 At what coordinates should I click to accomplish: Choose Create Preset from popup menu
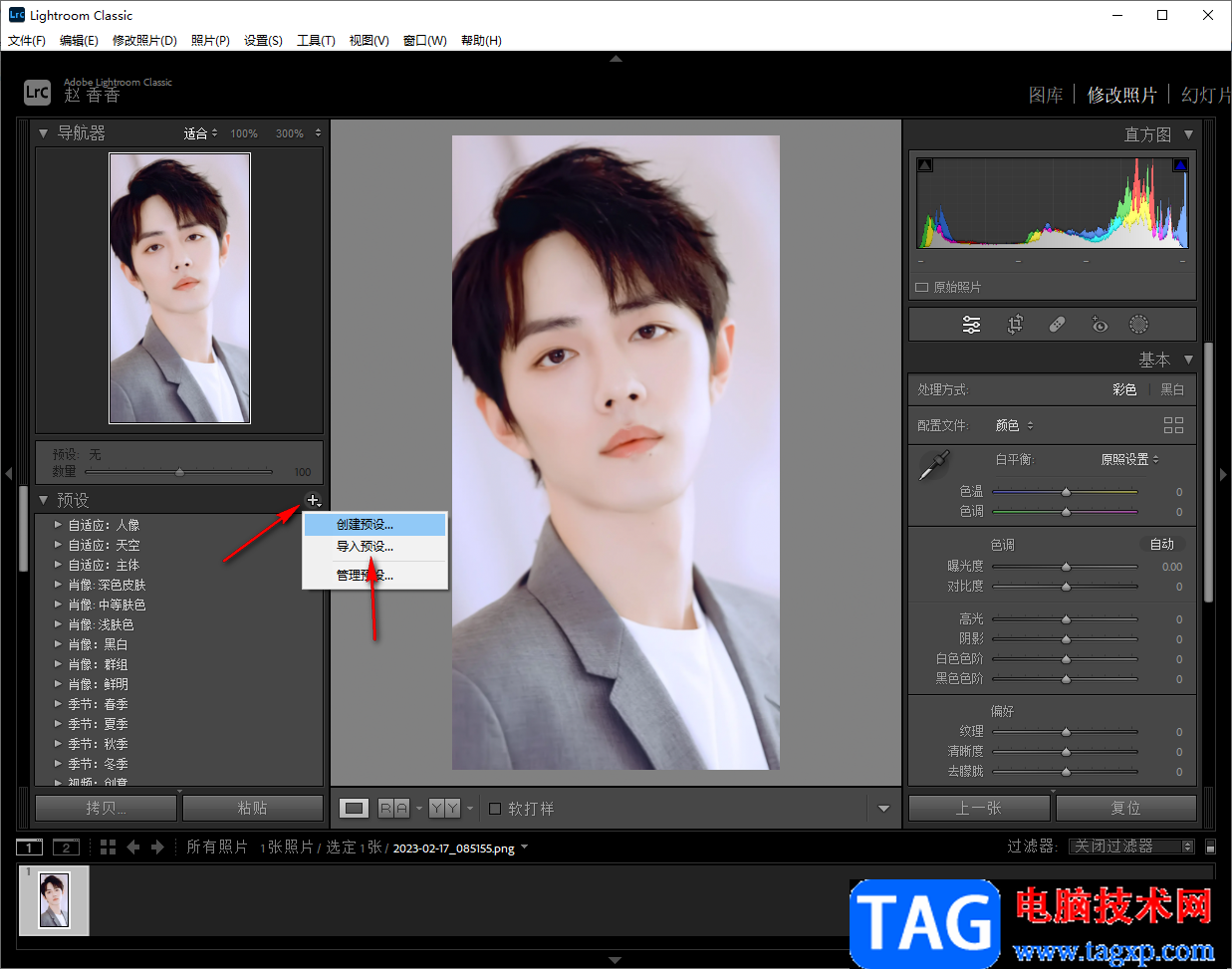coord(375,525)
